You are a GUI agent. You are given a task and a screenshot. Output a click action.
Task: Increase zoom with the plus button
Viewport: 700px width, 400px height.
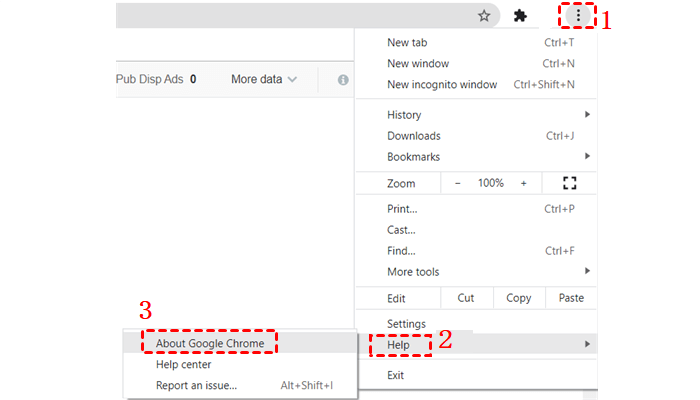[524, 183]
